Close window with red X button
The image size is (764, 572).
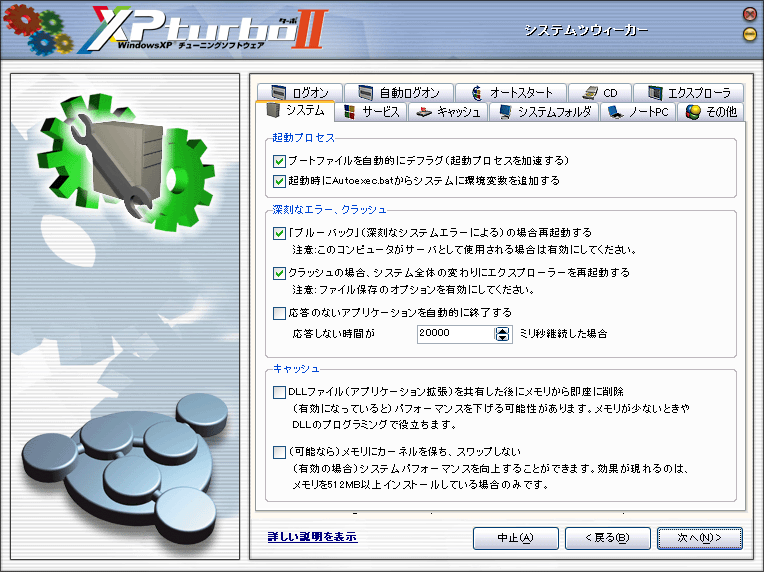click(x=750, y=14)
